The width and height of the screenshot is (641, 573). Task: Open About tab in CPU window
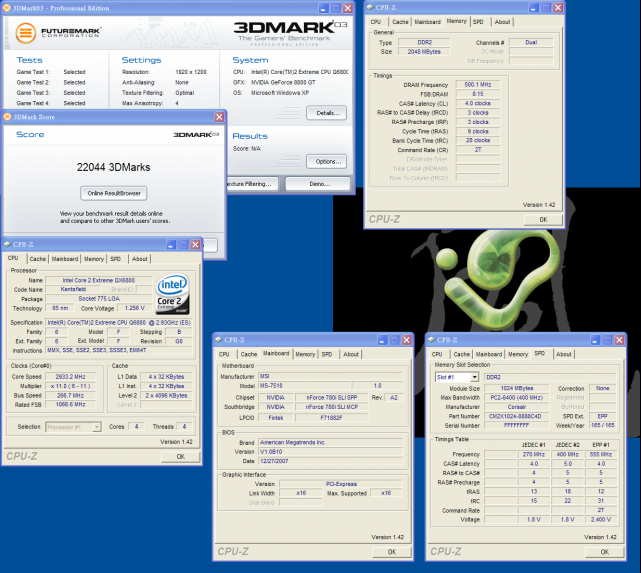click(x=139, y=259)
